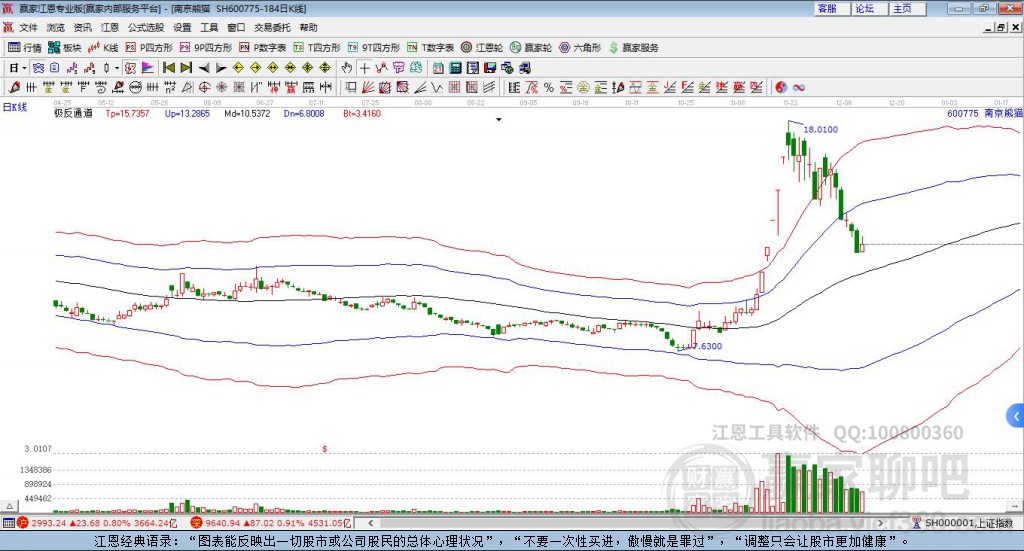The image size is (1024, 551).
Task: Open the 交易委托 menu
Action: [x=272, y=27]
